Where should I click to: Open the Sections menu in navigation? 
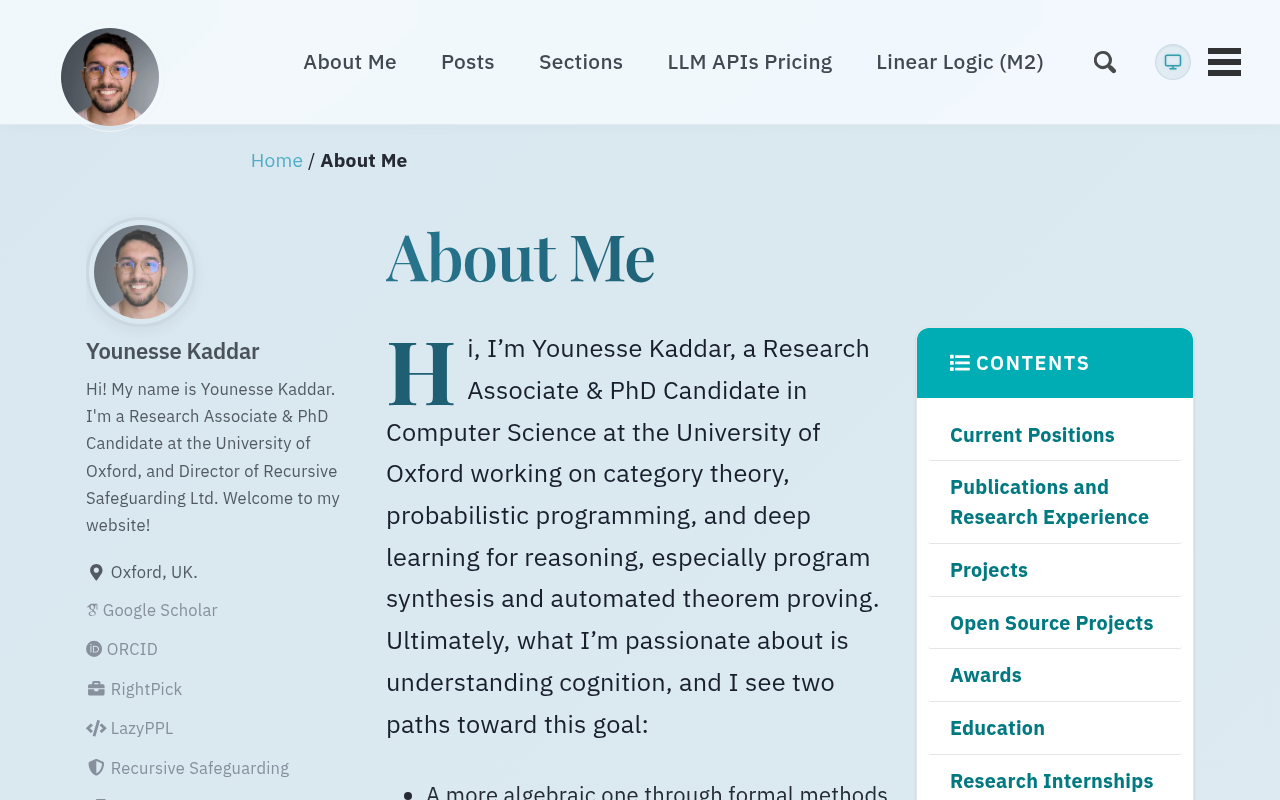(x=581, y=62)
